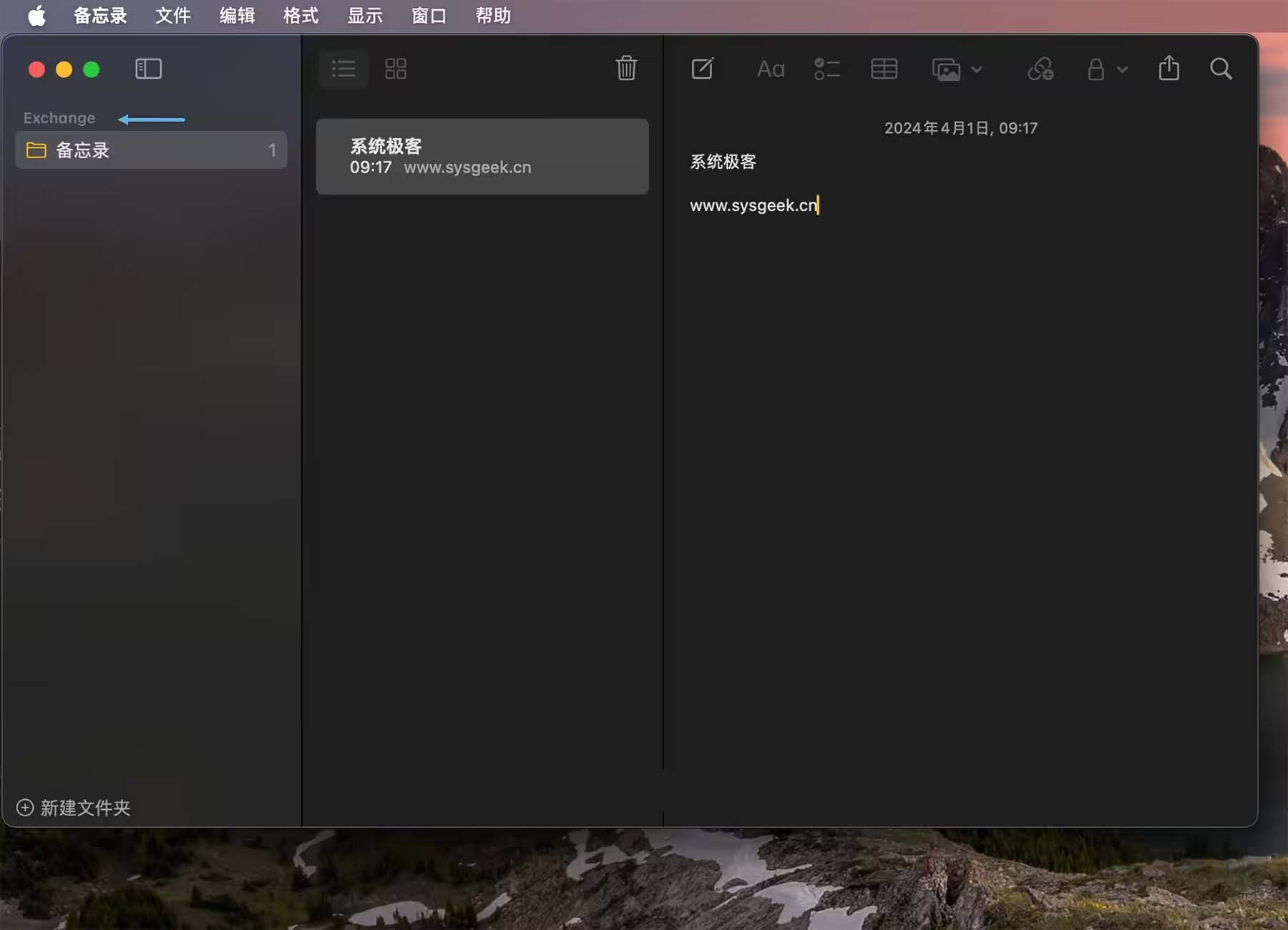Screen dimensions: 1288x930
Task: Click the photo media icon
Action: point(946,69)
